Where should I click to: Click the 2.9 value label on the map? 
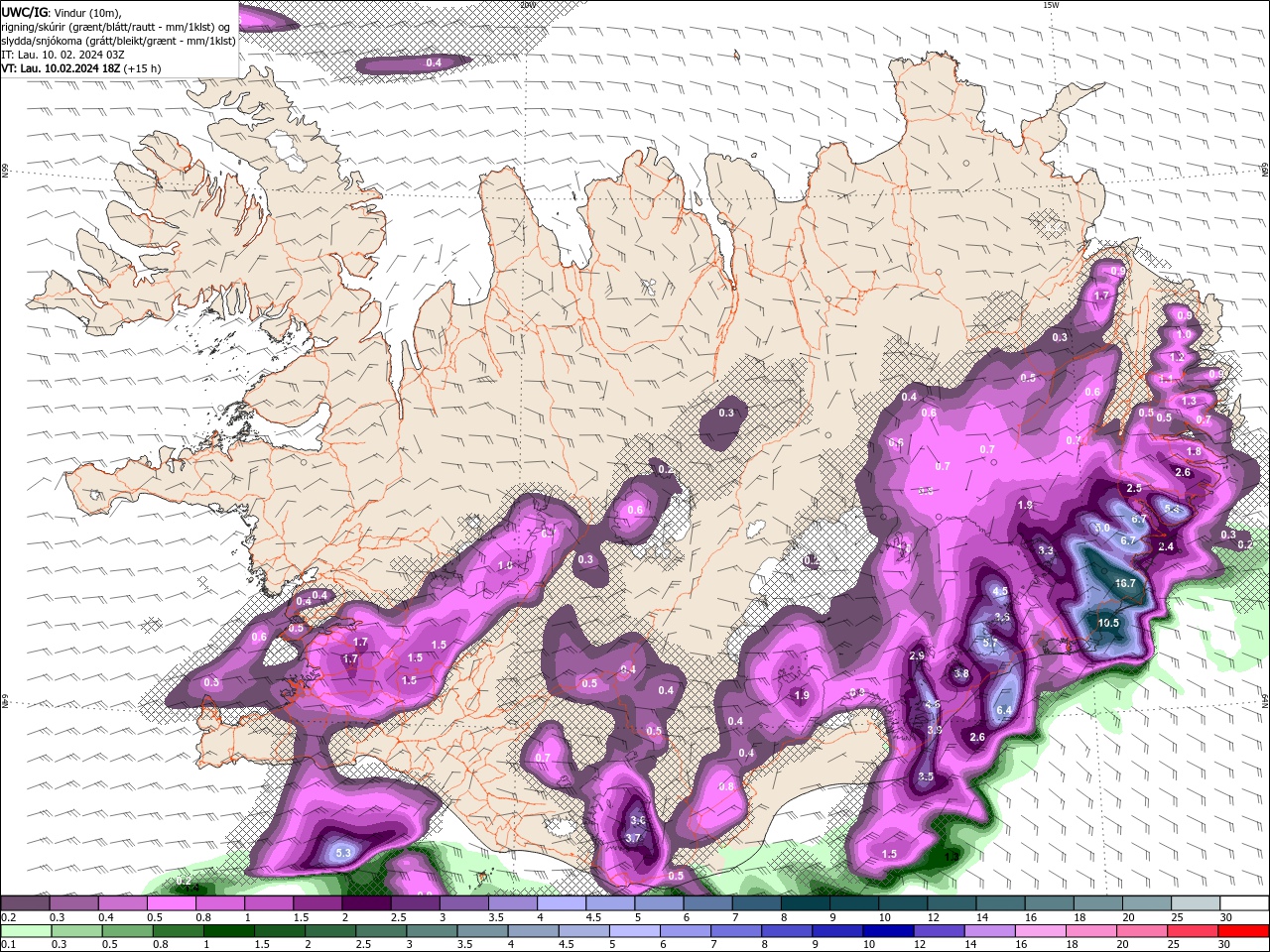[x=917, y=655]
